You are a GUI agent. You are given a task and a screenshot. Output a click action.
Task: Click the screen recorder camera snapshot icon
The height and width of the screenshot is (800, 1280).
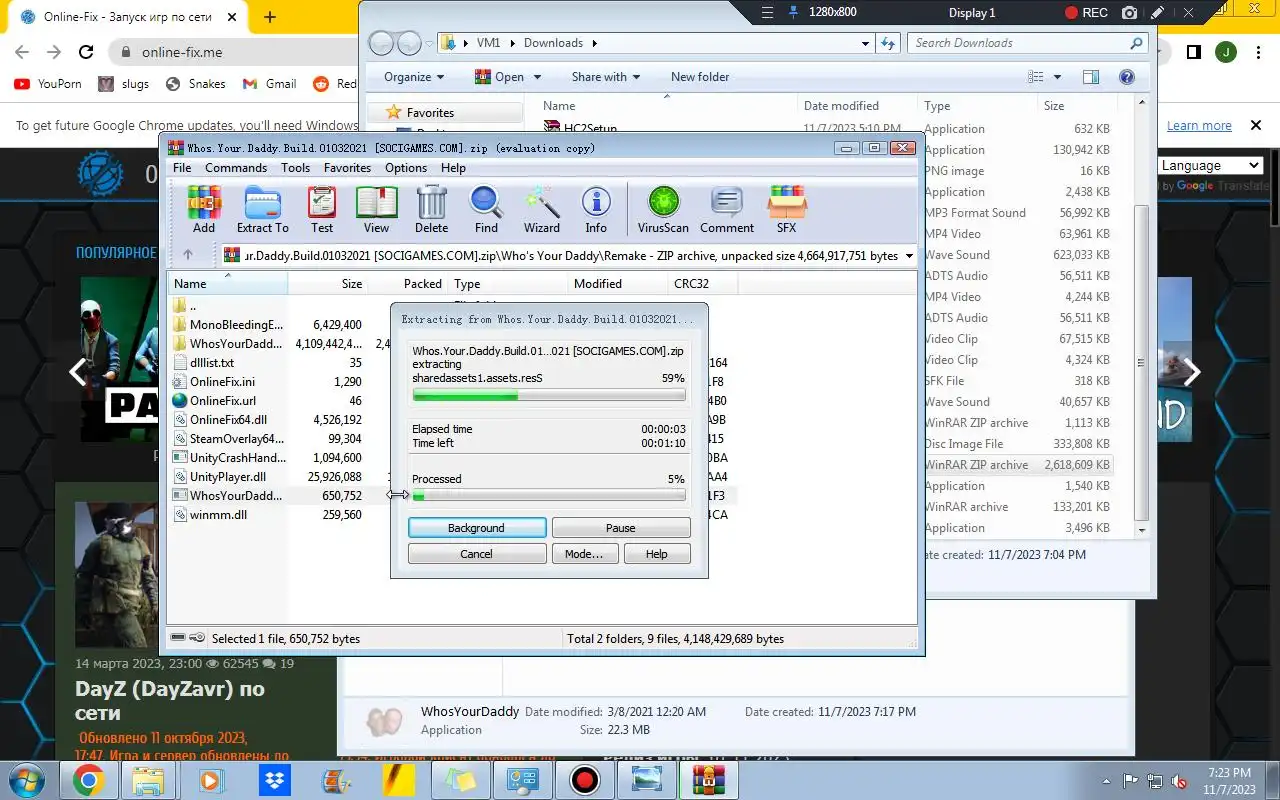1129,13
